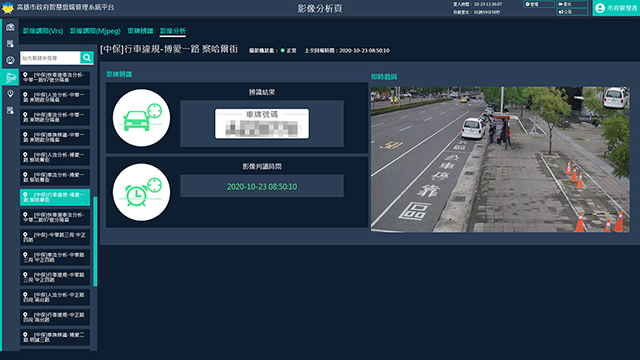
Task: Select 車牌辨識-博愛二路 camera entry
Action: (x=55, y=338)
